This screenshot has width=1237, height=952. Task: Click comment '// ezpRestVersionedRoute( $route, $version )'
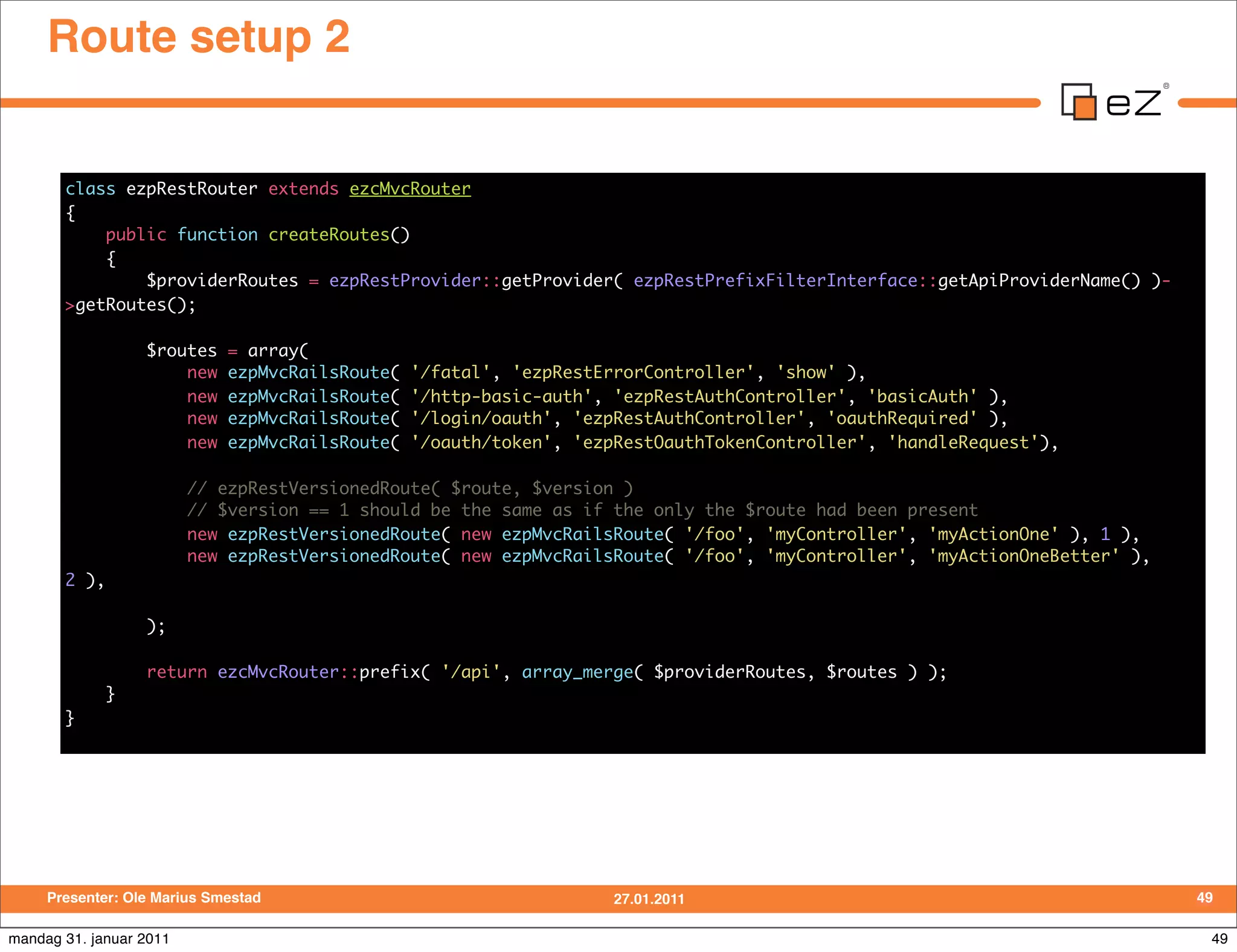point(410,489)
